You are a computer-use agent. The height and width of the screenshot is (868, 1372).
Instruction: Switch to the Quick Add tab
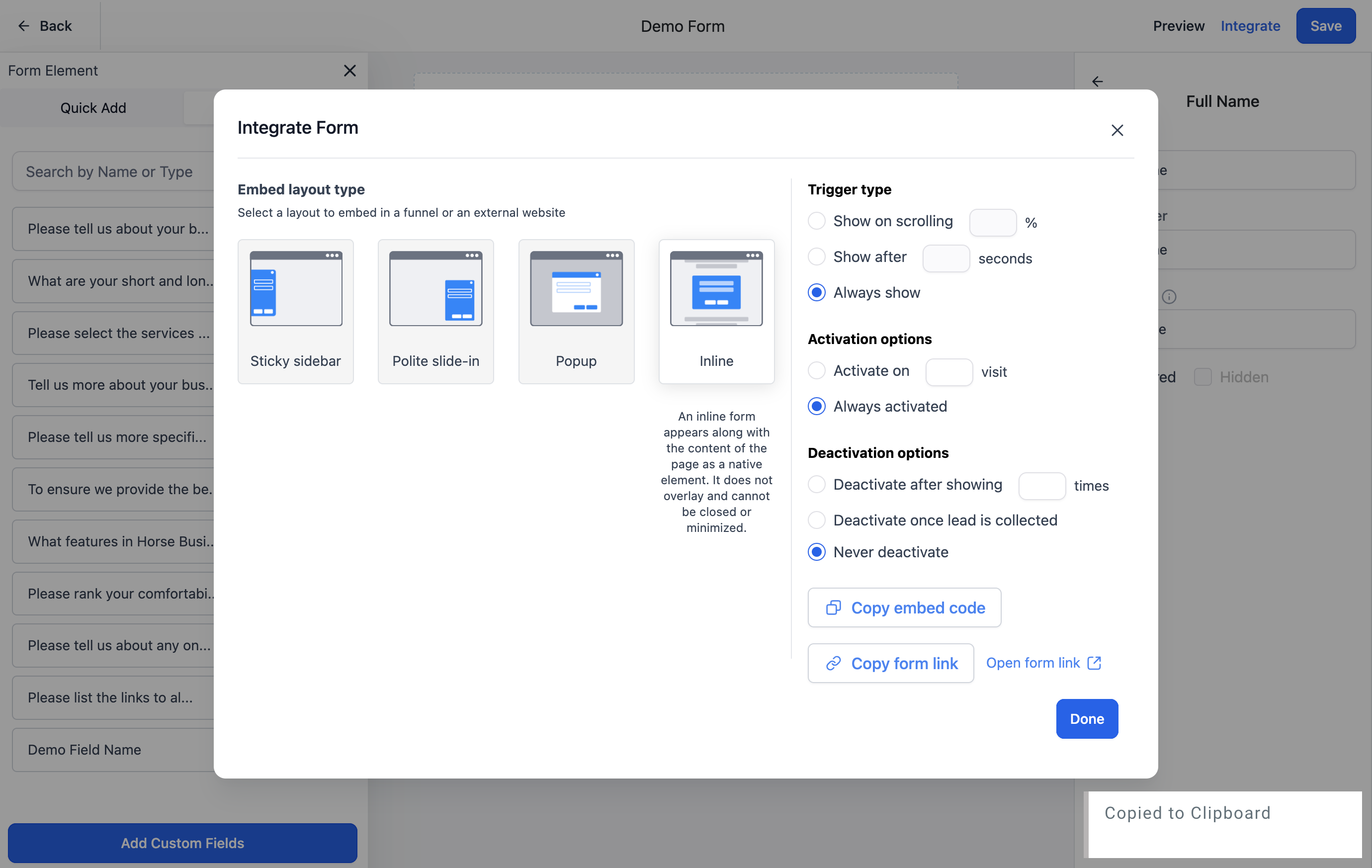93,108
